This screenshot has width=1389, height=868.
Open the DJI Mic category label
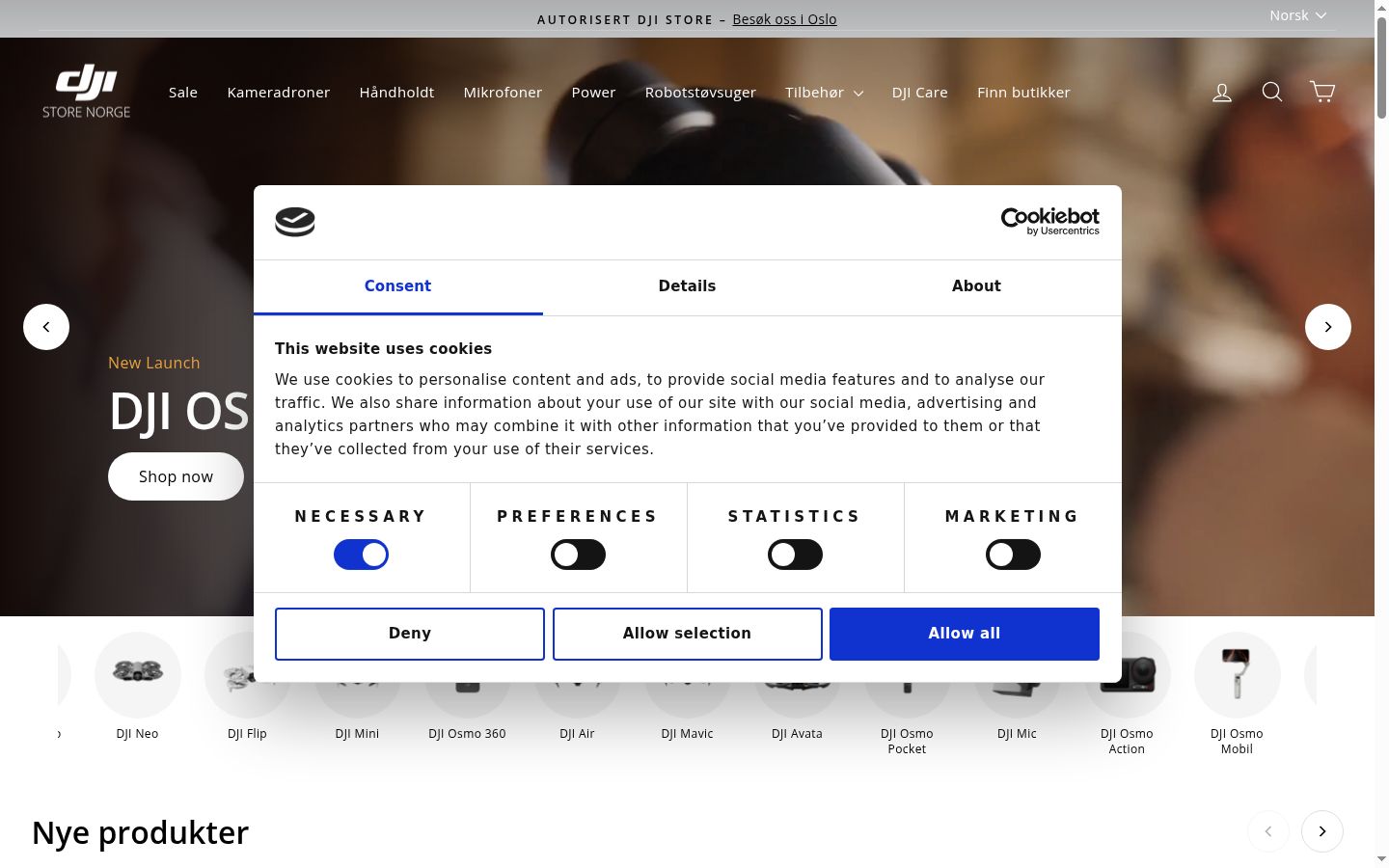coord(1017,734)
